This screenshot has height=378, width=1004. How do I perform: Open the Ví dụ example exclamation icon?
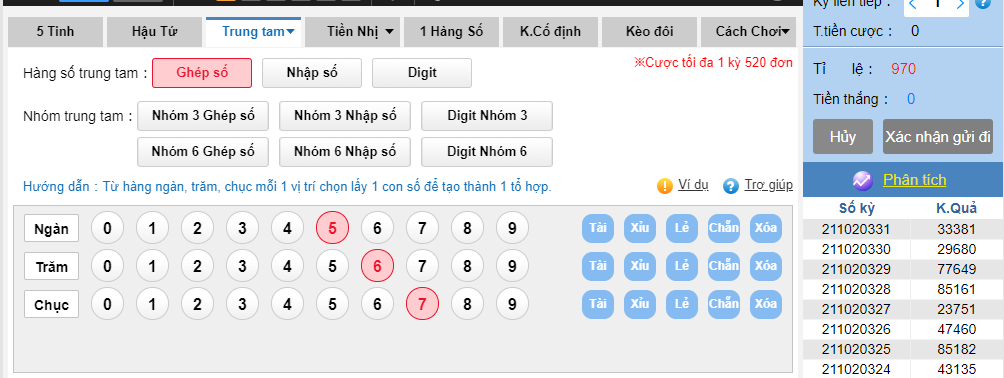click(x=665, y=186)
